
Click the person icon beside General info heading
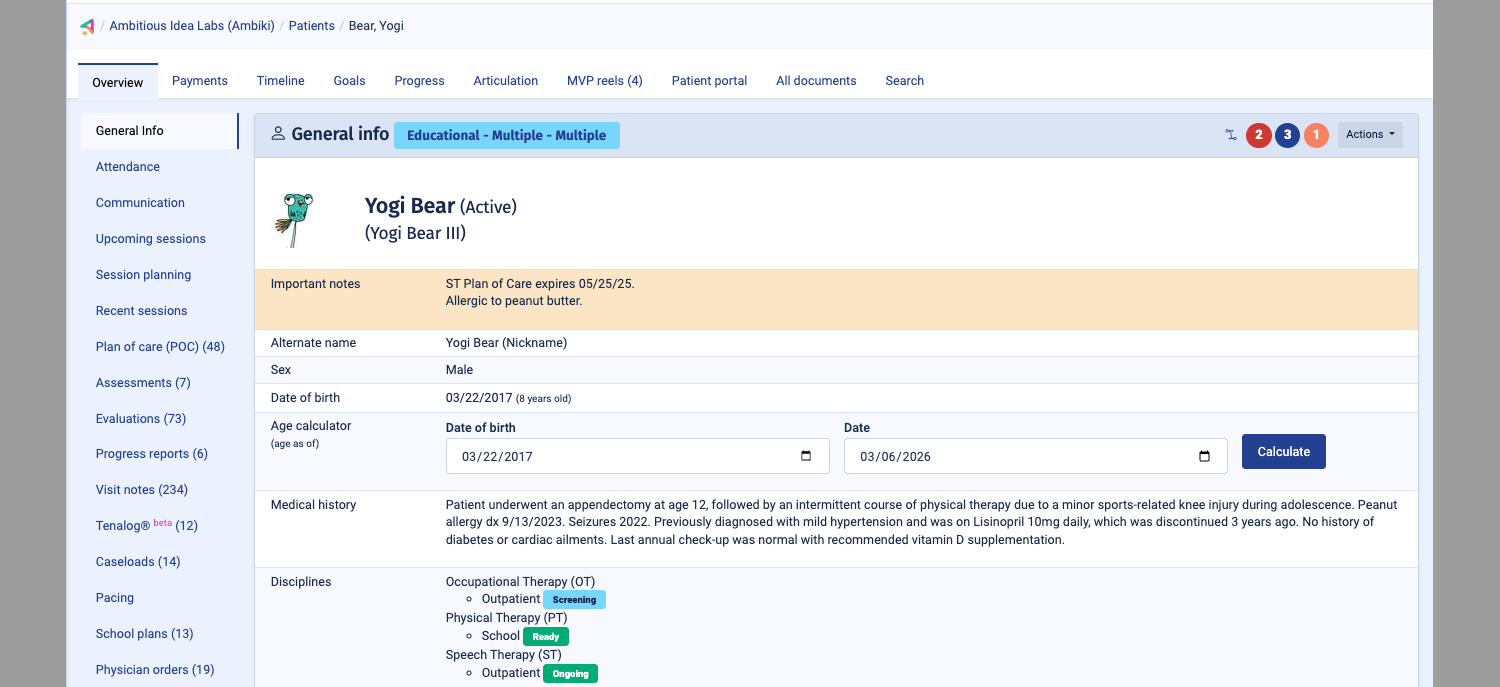pos(277,133)
